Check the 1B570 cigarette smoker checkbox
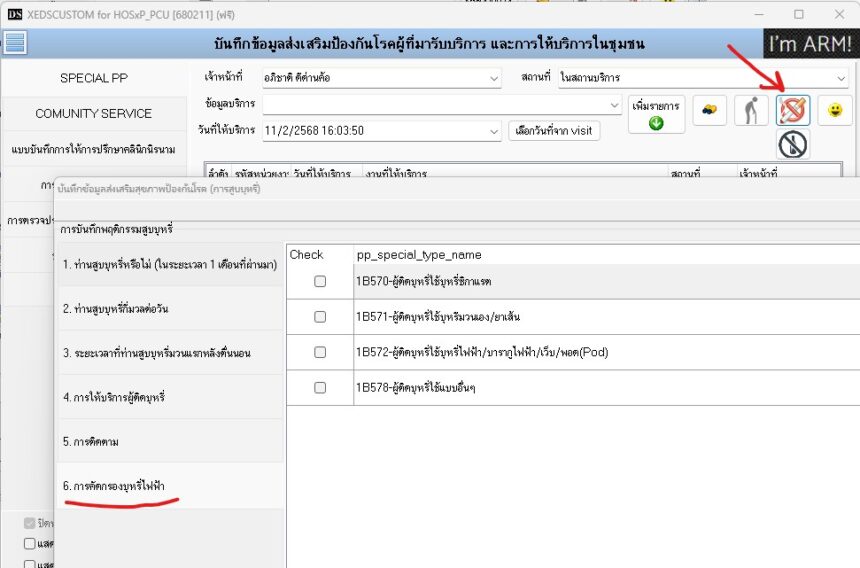The height and width of the screenshot is (568, 860). pyautogui.click(x=320, y=282)
